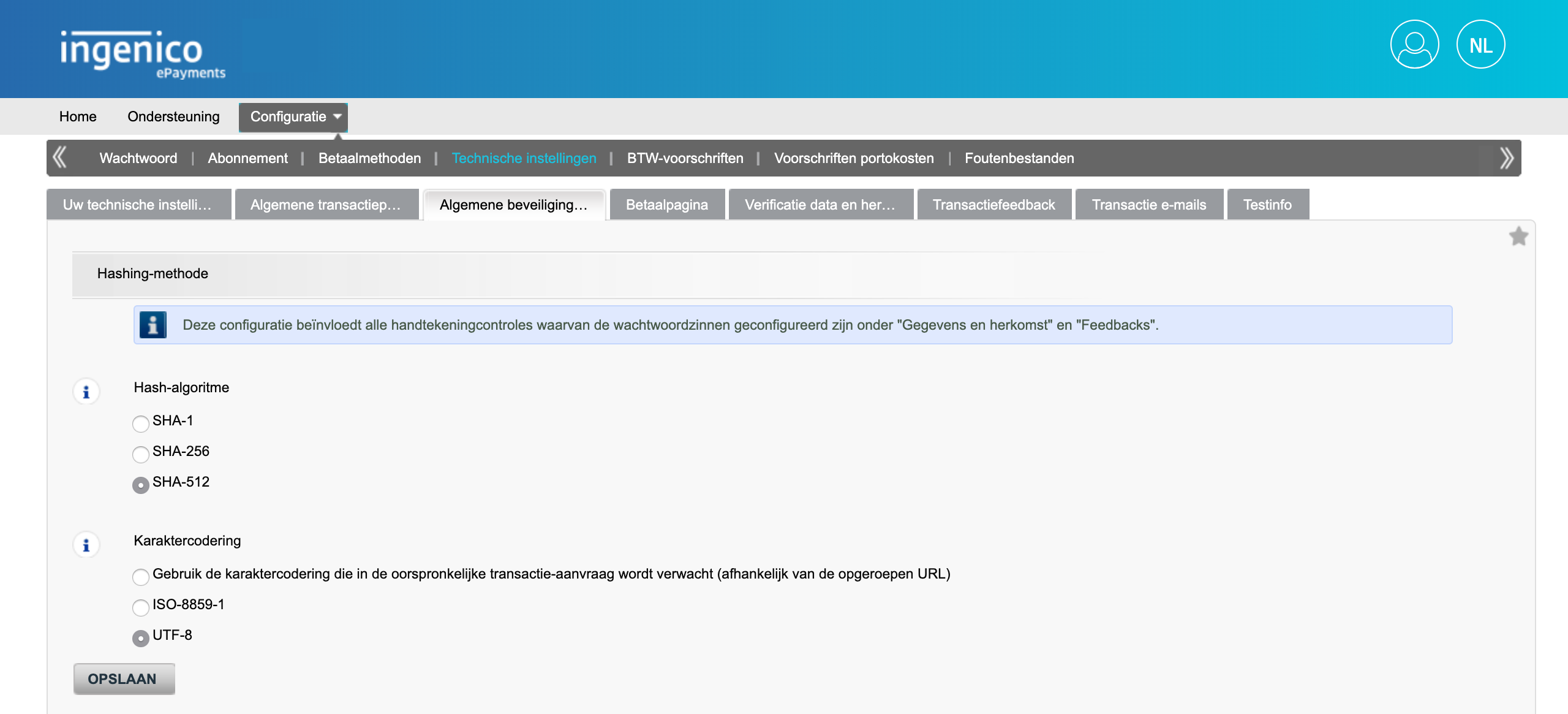Expand the Configuratie dropdown menu

293,117
